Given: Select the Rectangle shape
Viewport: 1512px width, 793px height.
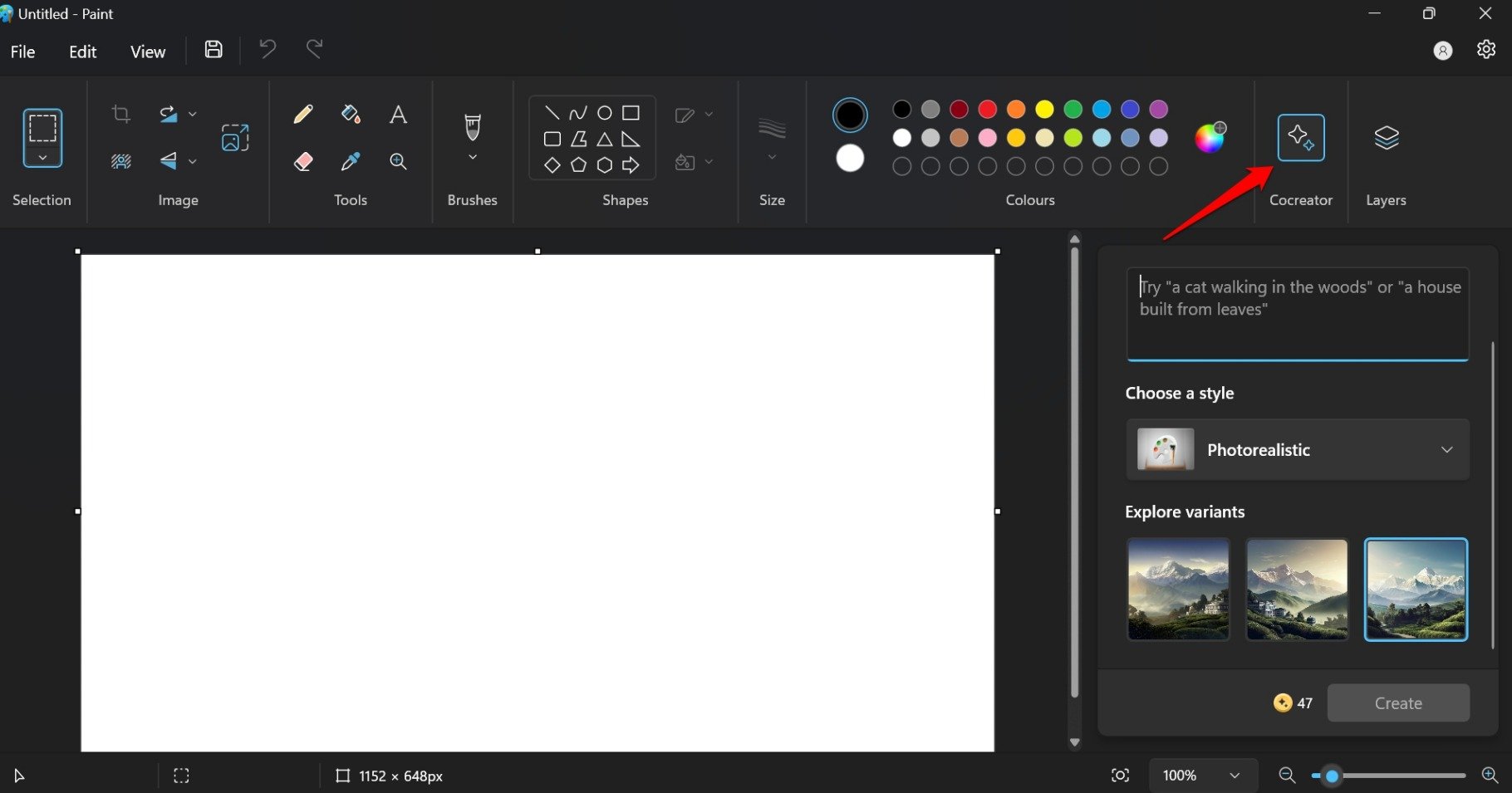Looking at the screenshot, I should (x=632, y=112).
